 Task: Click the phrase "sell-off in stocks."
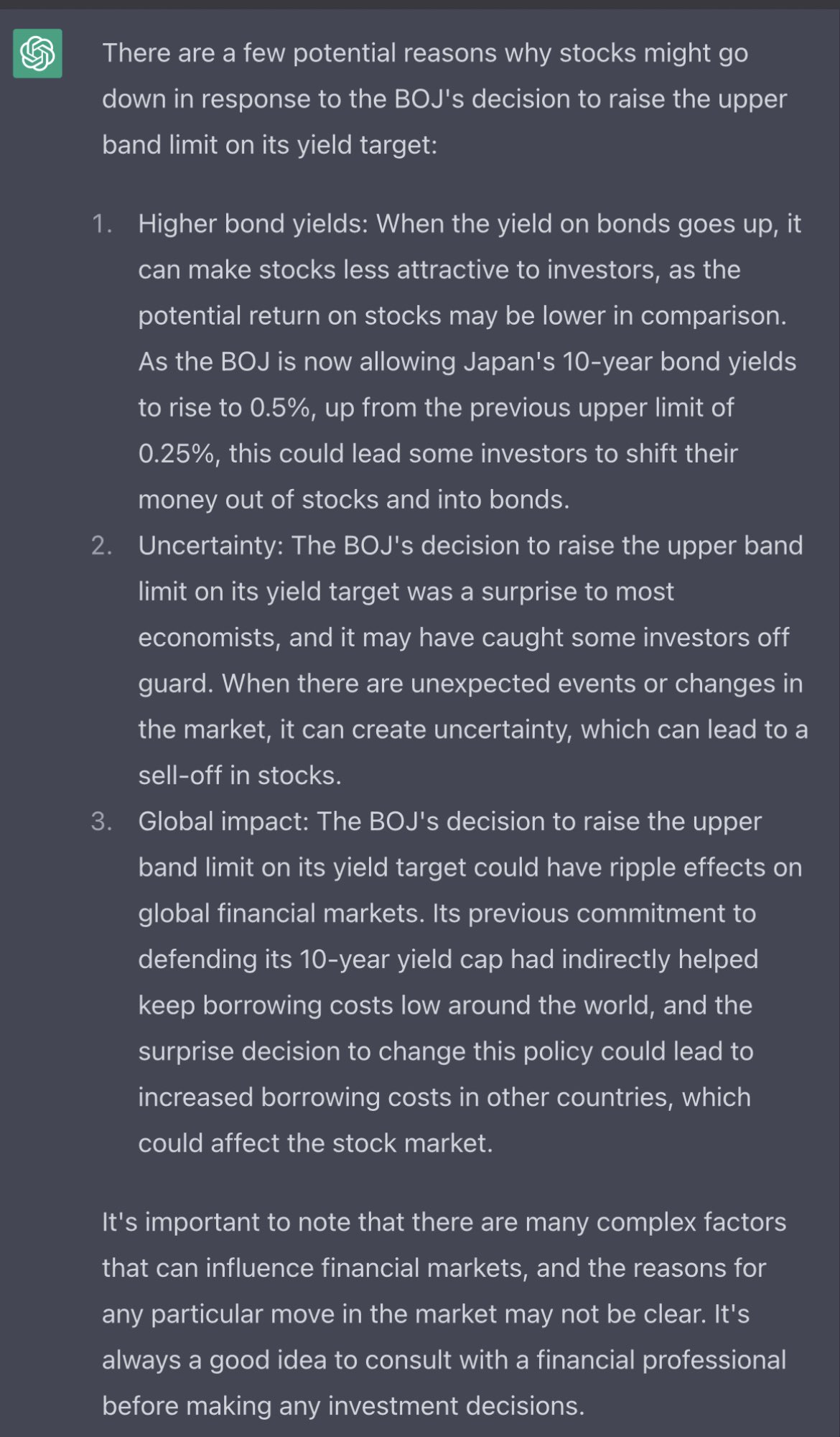pyautogui.click(x=240, y=776)
